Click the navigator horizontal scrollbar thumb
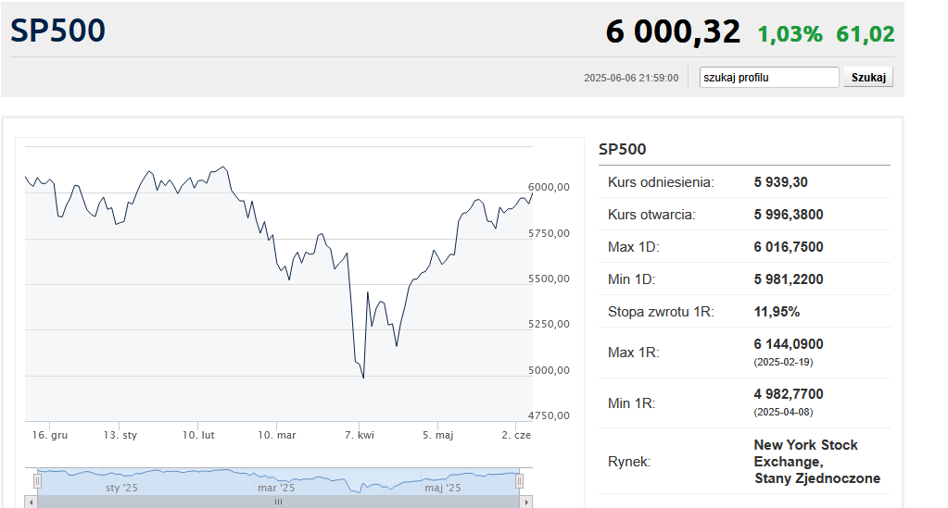The width and height of the screenshot is (948, 508). tap(278, 502)
